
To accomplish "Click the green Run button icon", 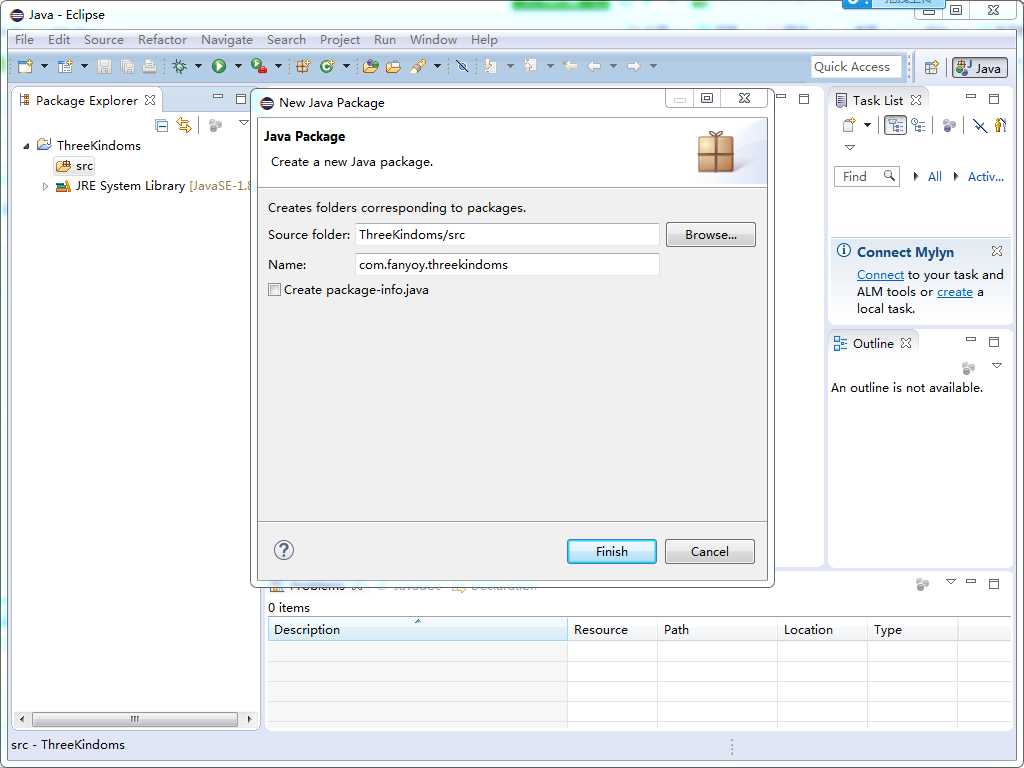I will 219,66.
